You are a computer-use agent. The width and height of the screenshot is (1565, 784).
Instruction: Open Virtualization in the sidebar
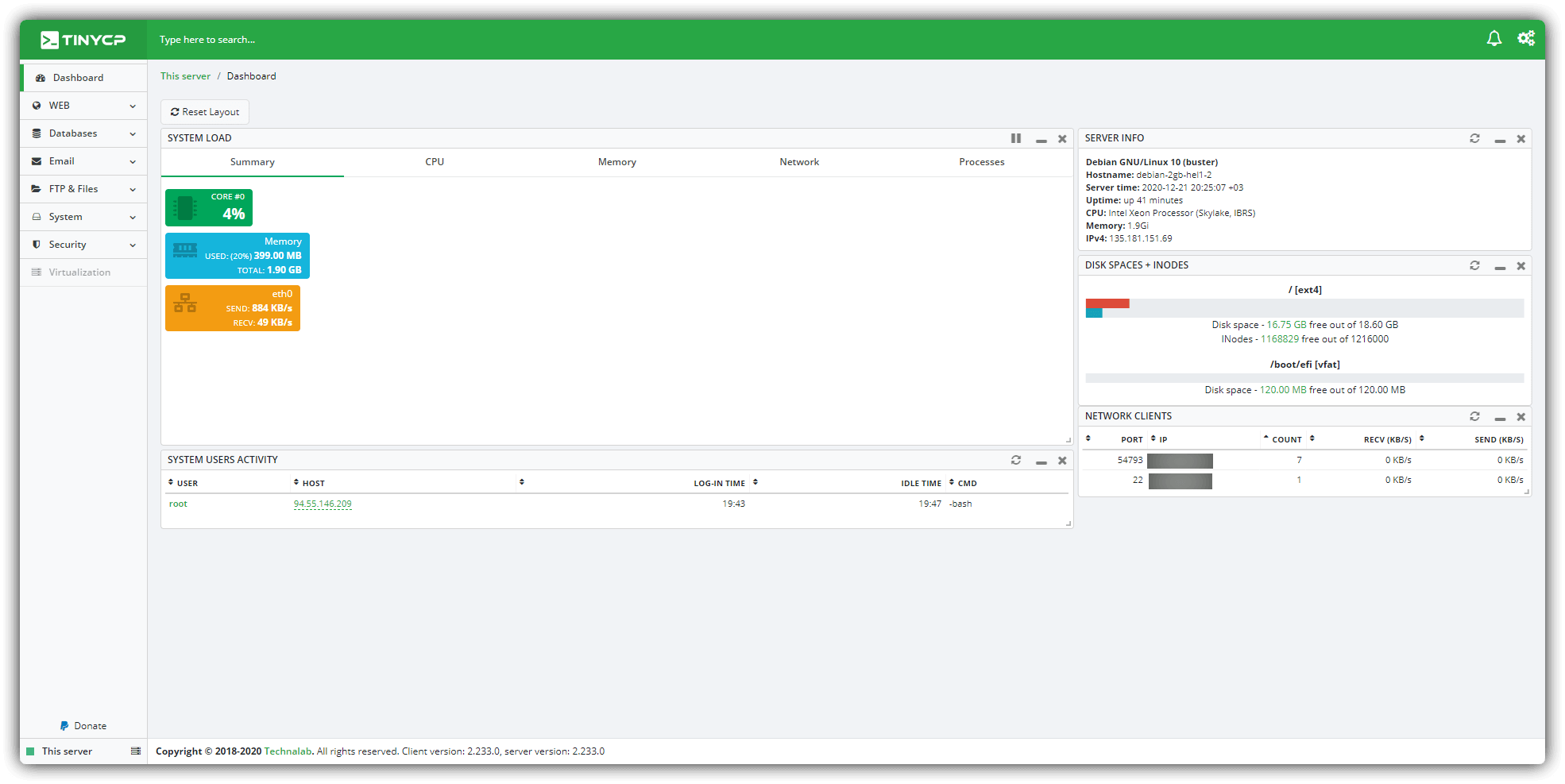click(x=83, y=272)
